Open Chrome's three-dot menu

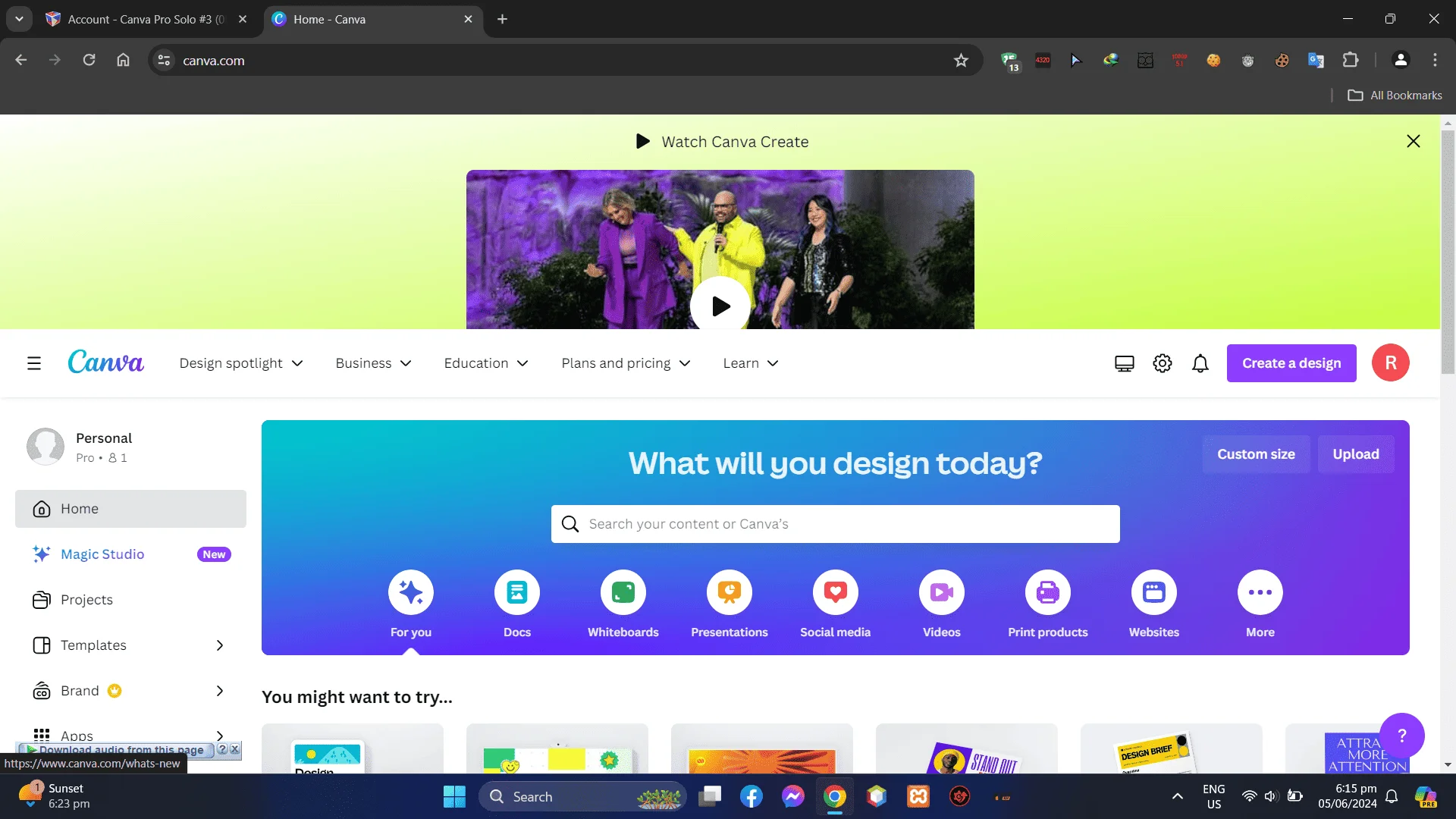1435,60
